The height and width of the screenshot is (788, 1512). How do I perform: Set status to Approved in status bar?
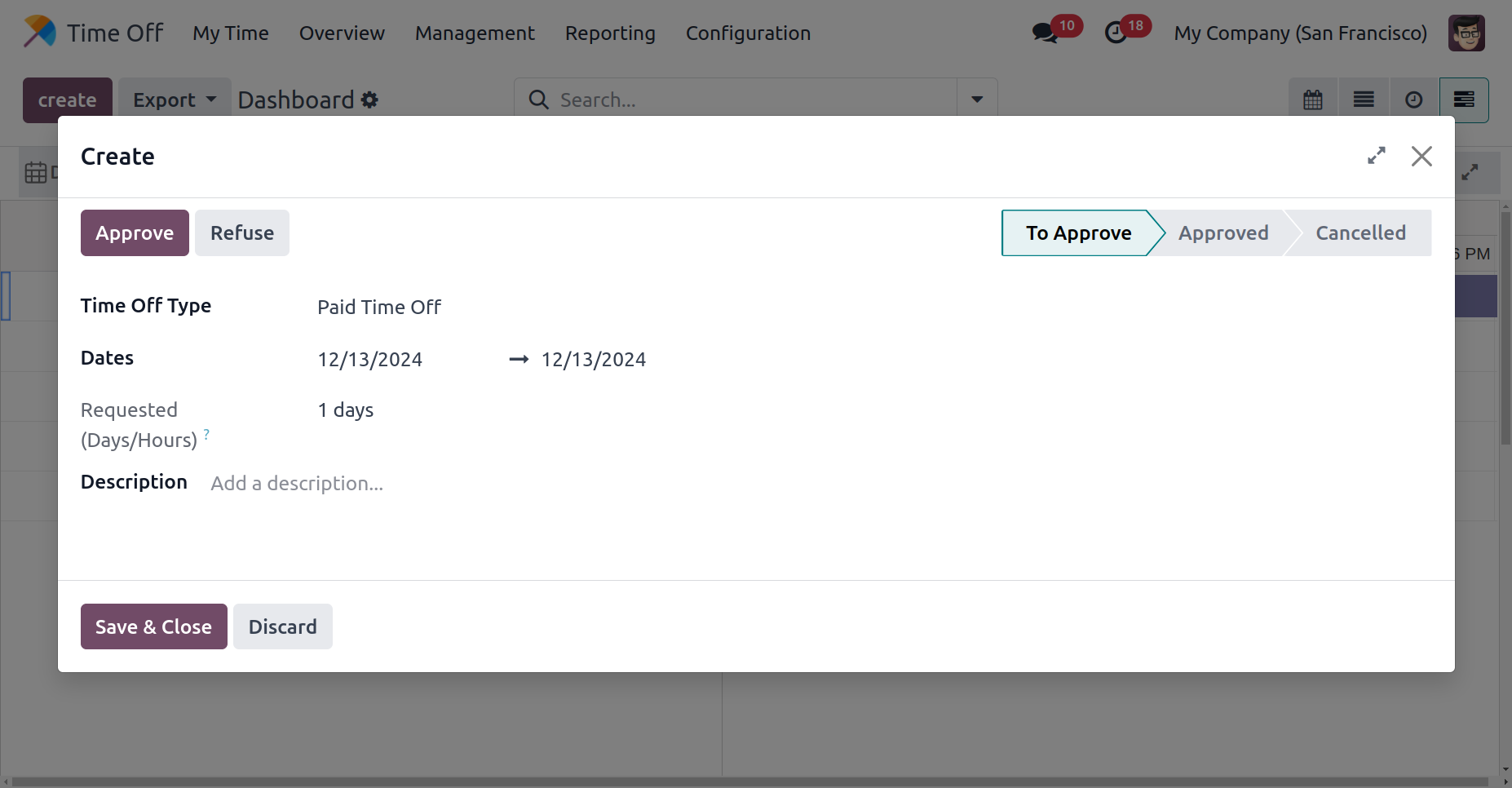(x=1222, y=233)
